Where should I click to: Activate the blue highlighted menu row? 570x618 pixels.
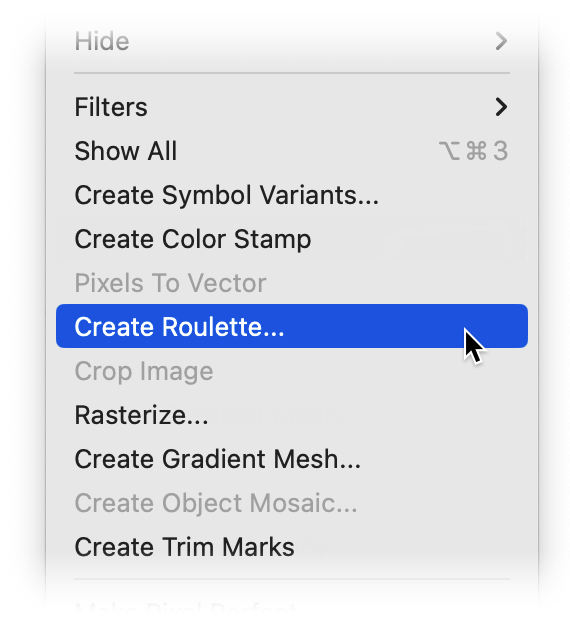coord(292,326)
